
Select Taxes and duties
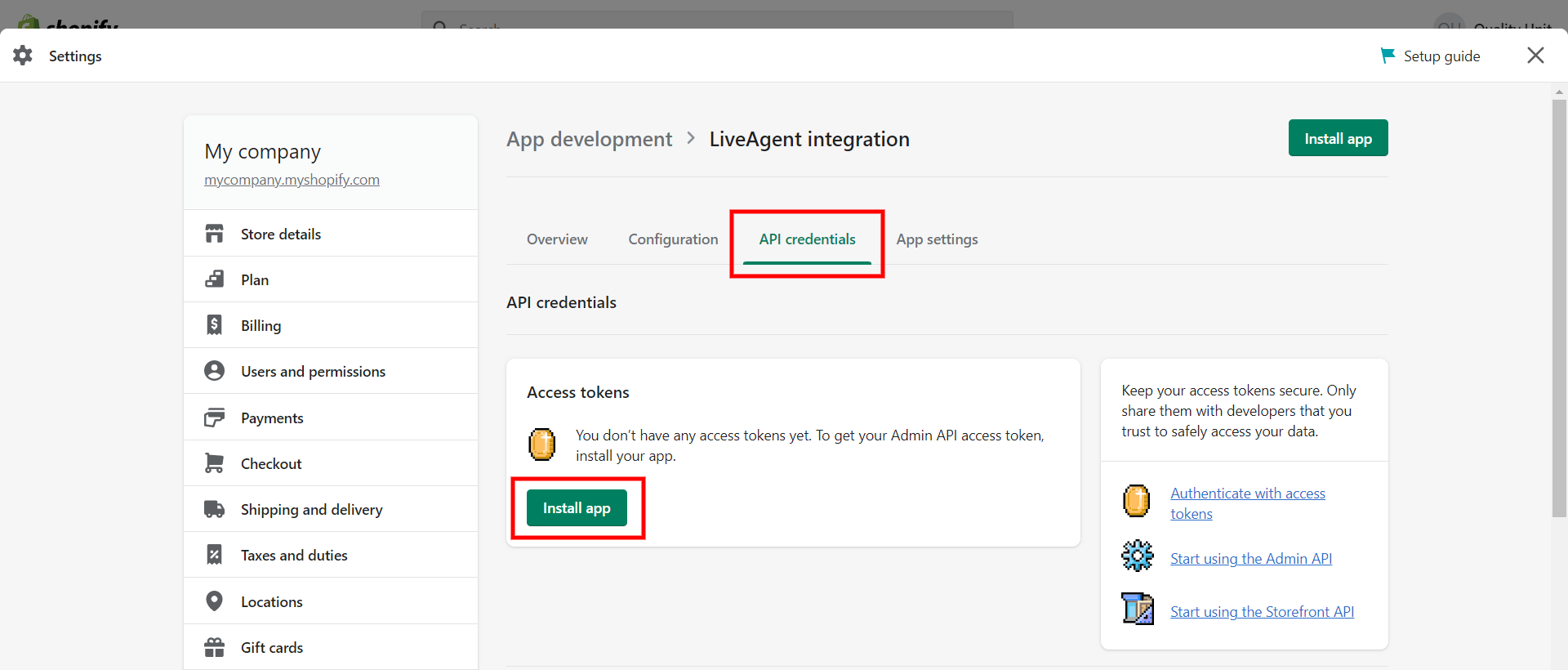[x=331, y=555]
